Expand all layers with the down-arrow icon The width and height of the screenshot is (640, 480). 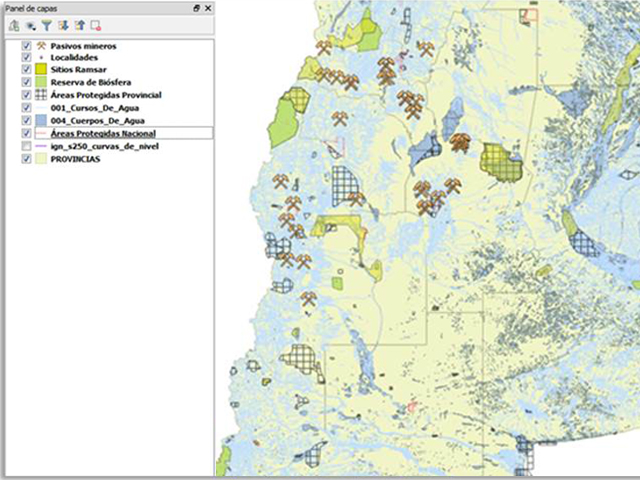(x=63, y=26)
